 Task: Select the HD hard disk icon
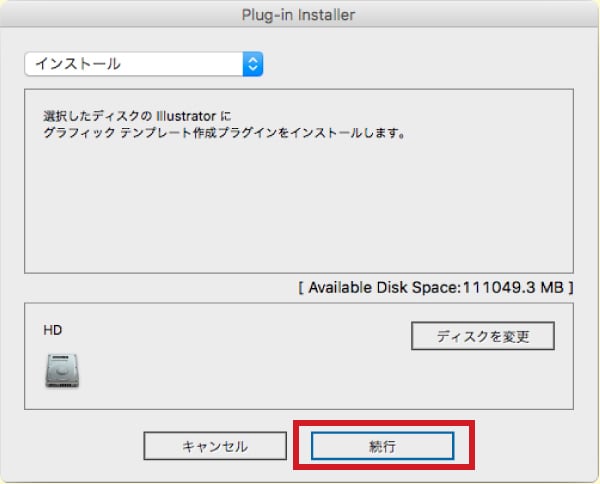62,371
